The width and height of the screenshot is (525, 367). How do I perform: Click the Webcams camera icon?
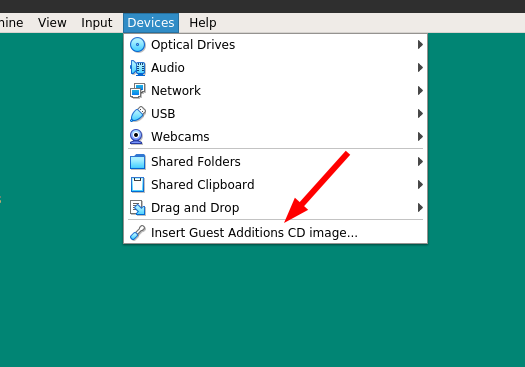(x=136, y=137)
